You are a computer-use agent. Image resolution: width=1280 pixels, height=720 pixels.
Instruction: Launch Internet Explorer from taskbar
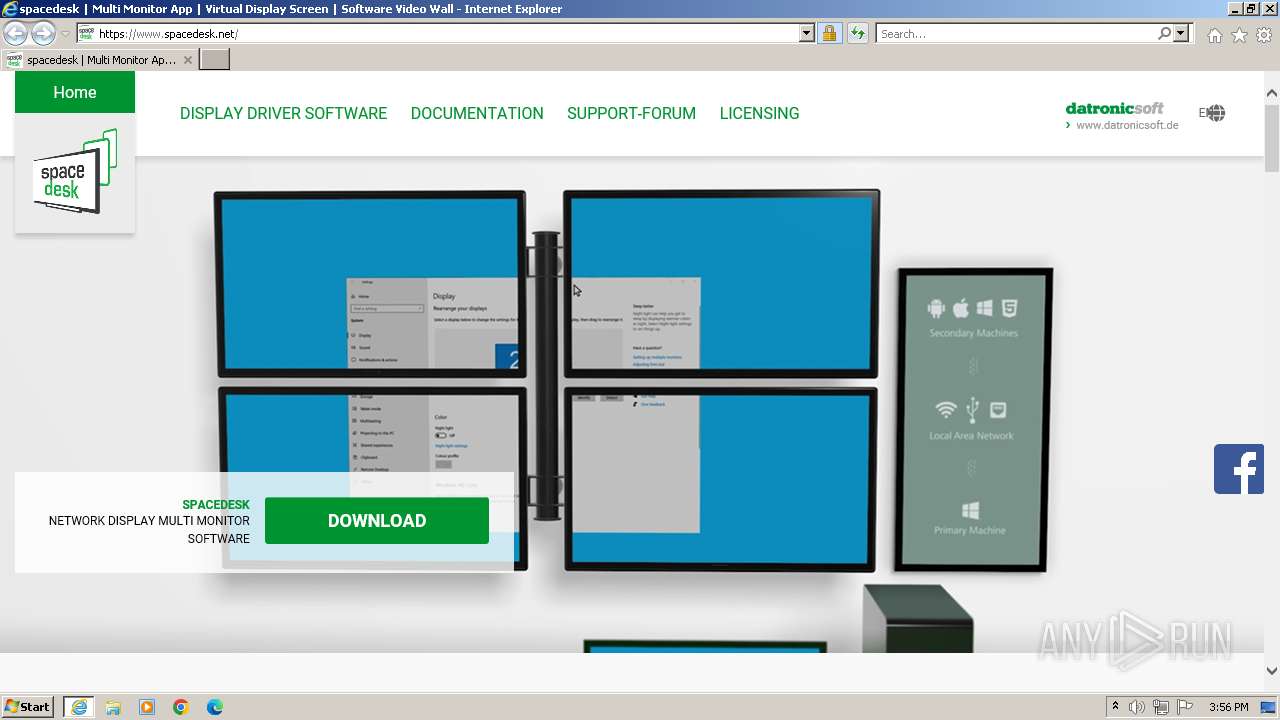[78, 707]
